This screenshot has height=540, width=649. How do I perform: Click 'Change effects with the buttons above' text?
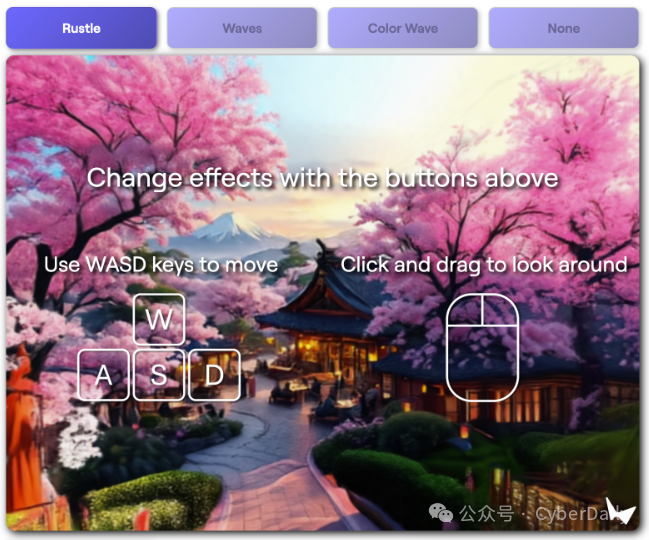point(323,178)
